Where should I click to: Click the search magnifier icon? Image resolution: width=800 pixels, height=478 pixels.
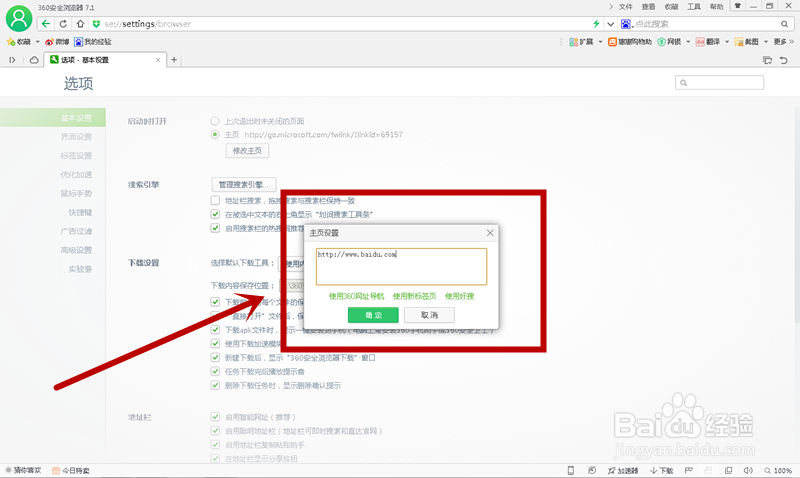(x=784, y=24)
